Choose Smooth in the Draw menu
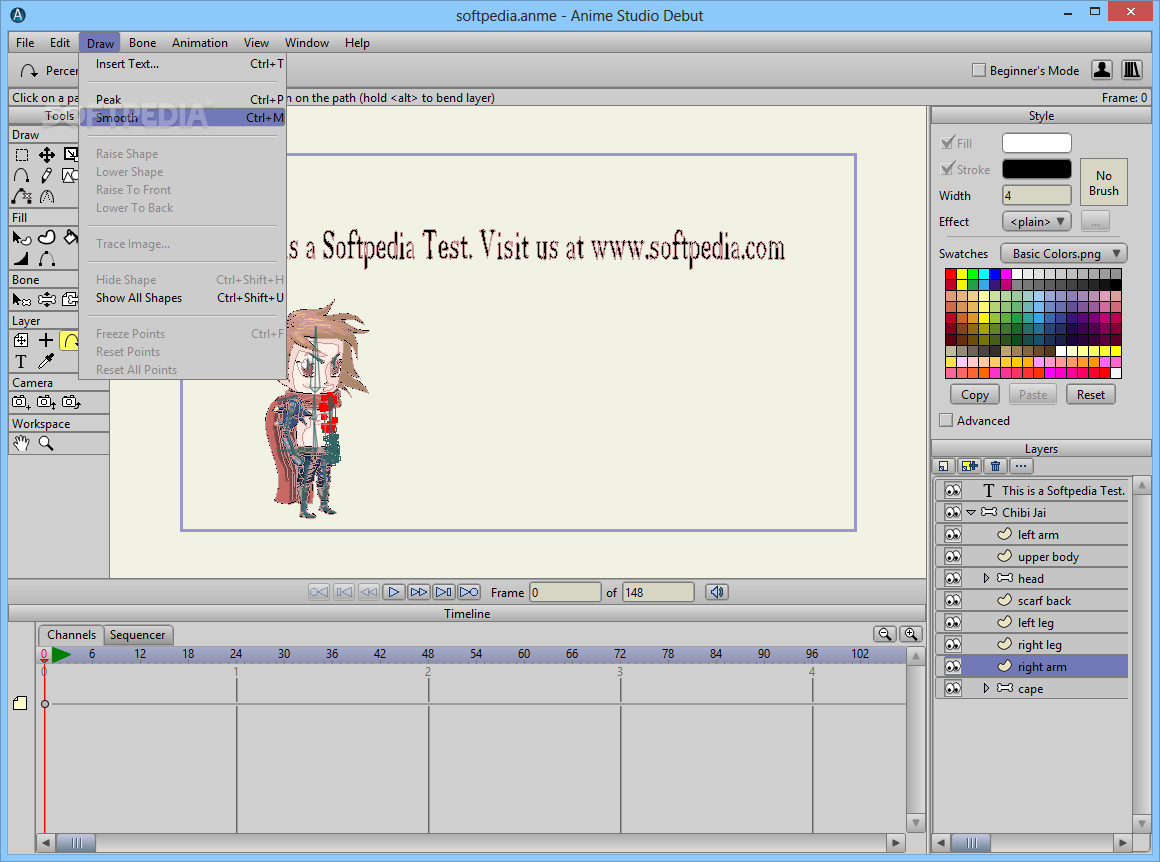 click(x=183, y=117)
